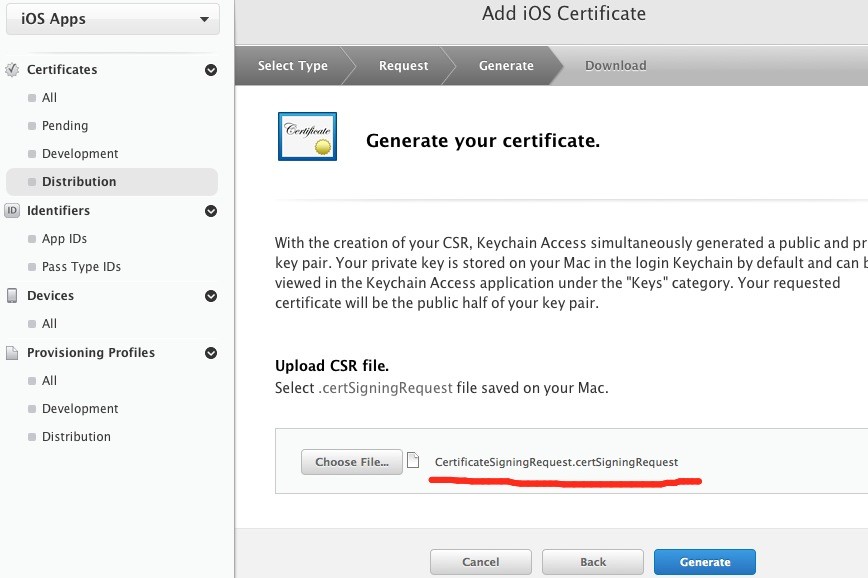Click the Choose File button

(352, 462)
